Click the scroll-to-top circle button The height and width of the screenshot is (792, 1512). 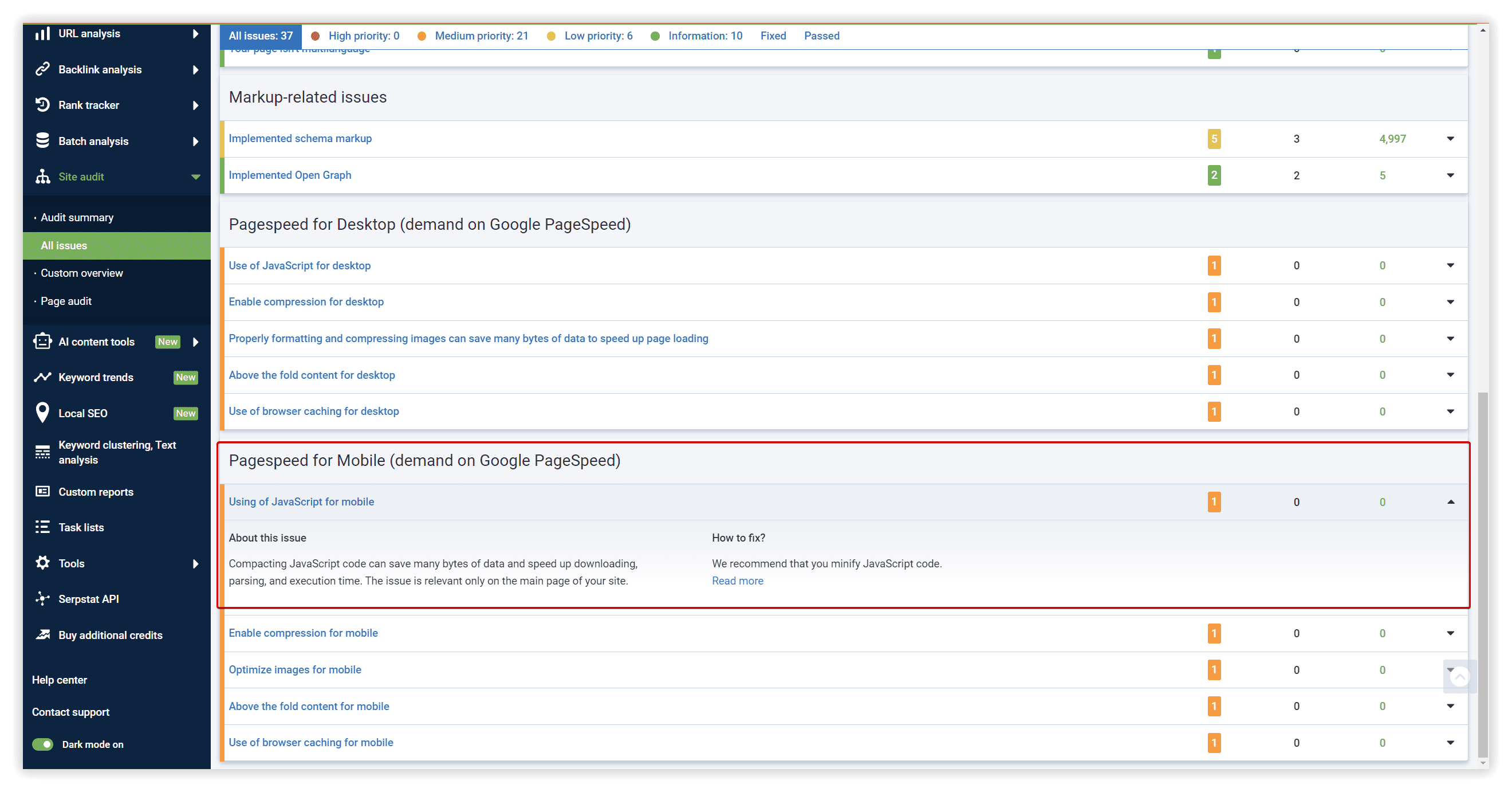click(x=1459, y=677)
